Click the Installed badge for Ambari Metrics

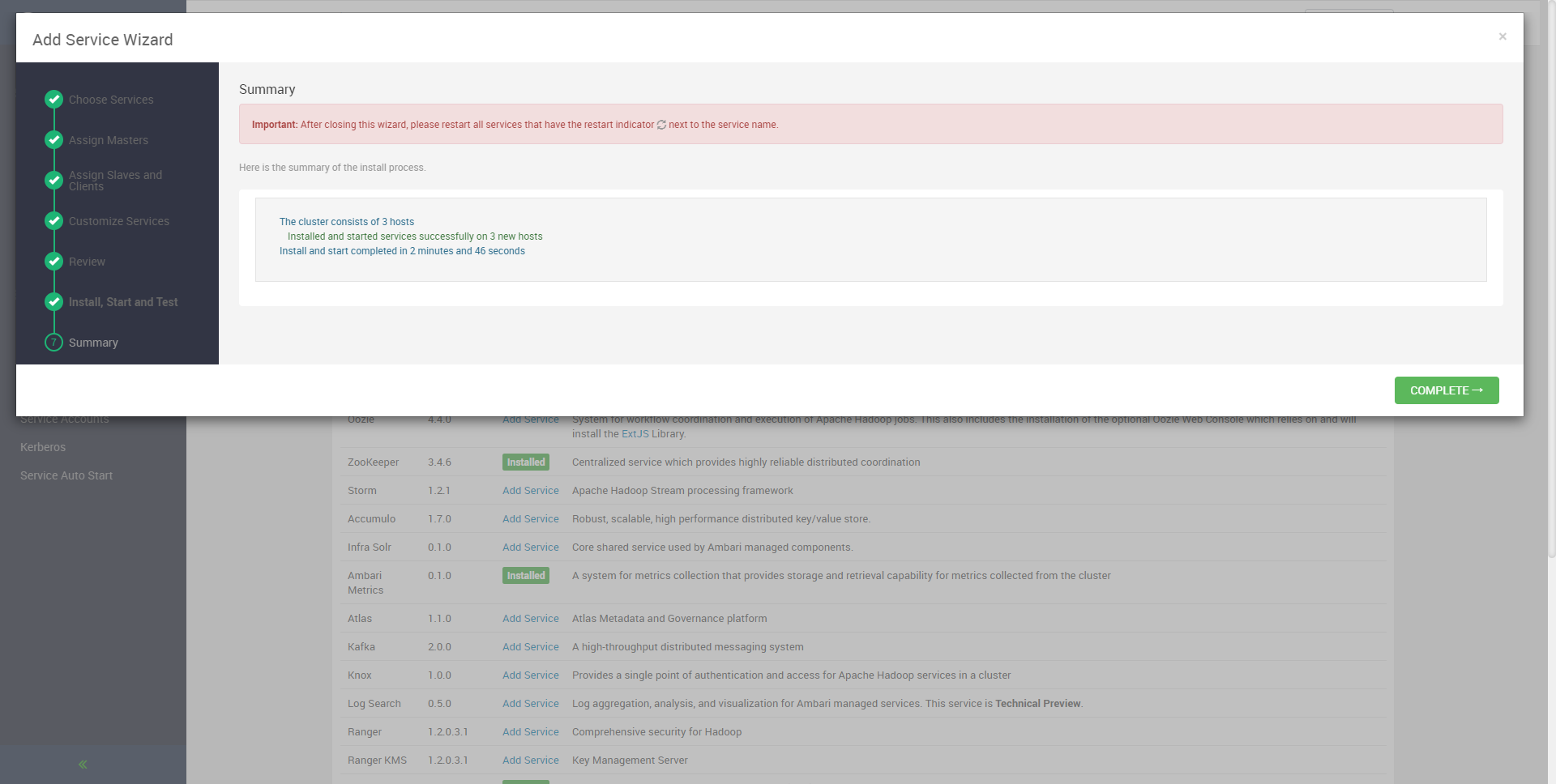click(x=526, y=576)
